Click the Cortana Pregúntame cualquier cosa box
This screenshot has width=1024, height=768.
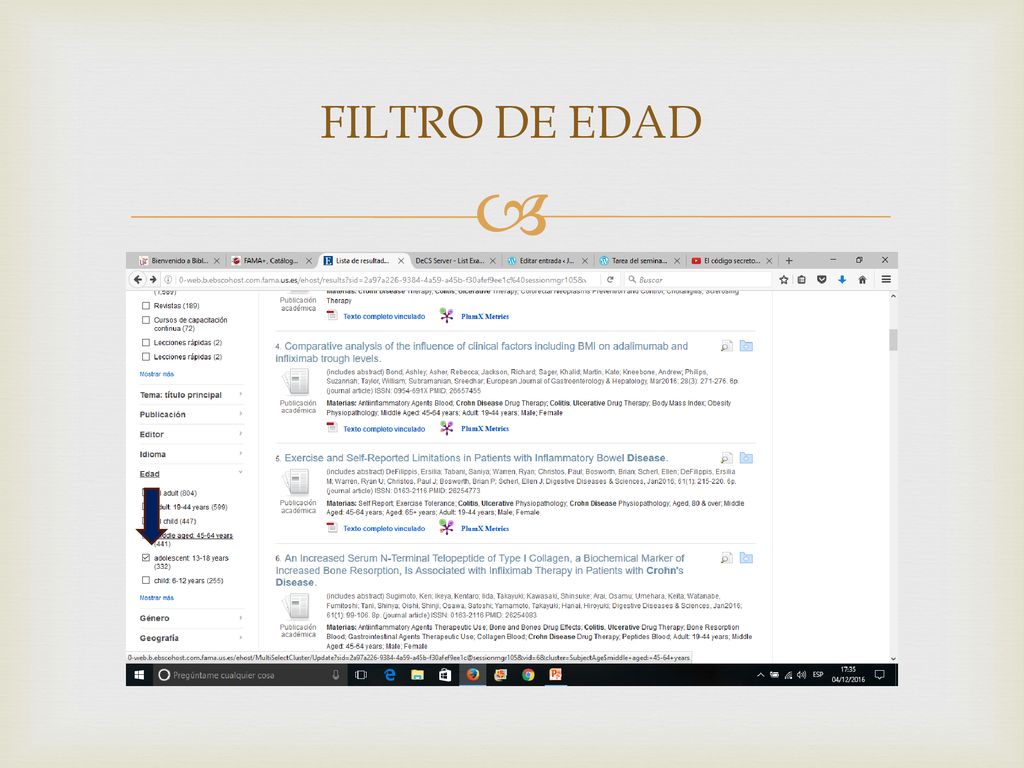[250, 675]
